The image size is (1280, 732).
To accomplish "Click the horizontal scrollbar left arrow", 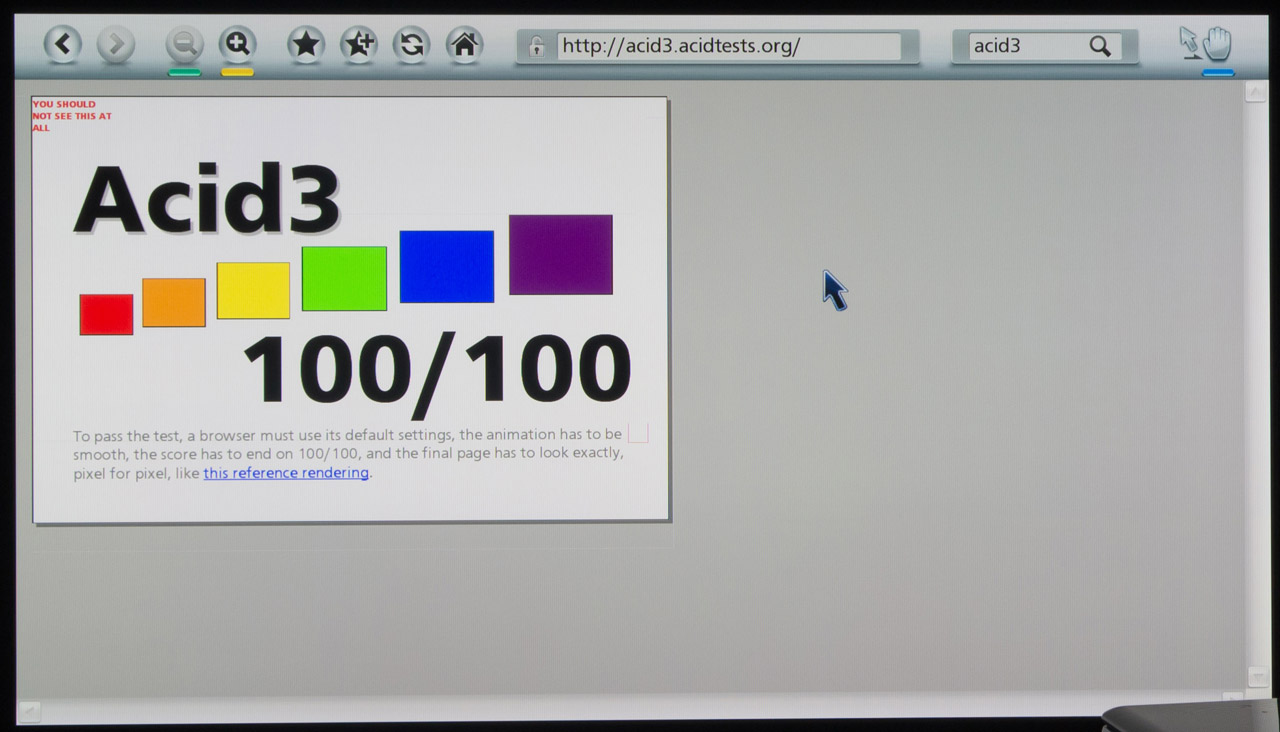I will tap(30, 711).
